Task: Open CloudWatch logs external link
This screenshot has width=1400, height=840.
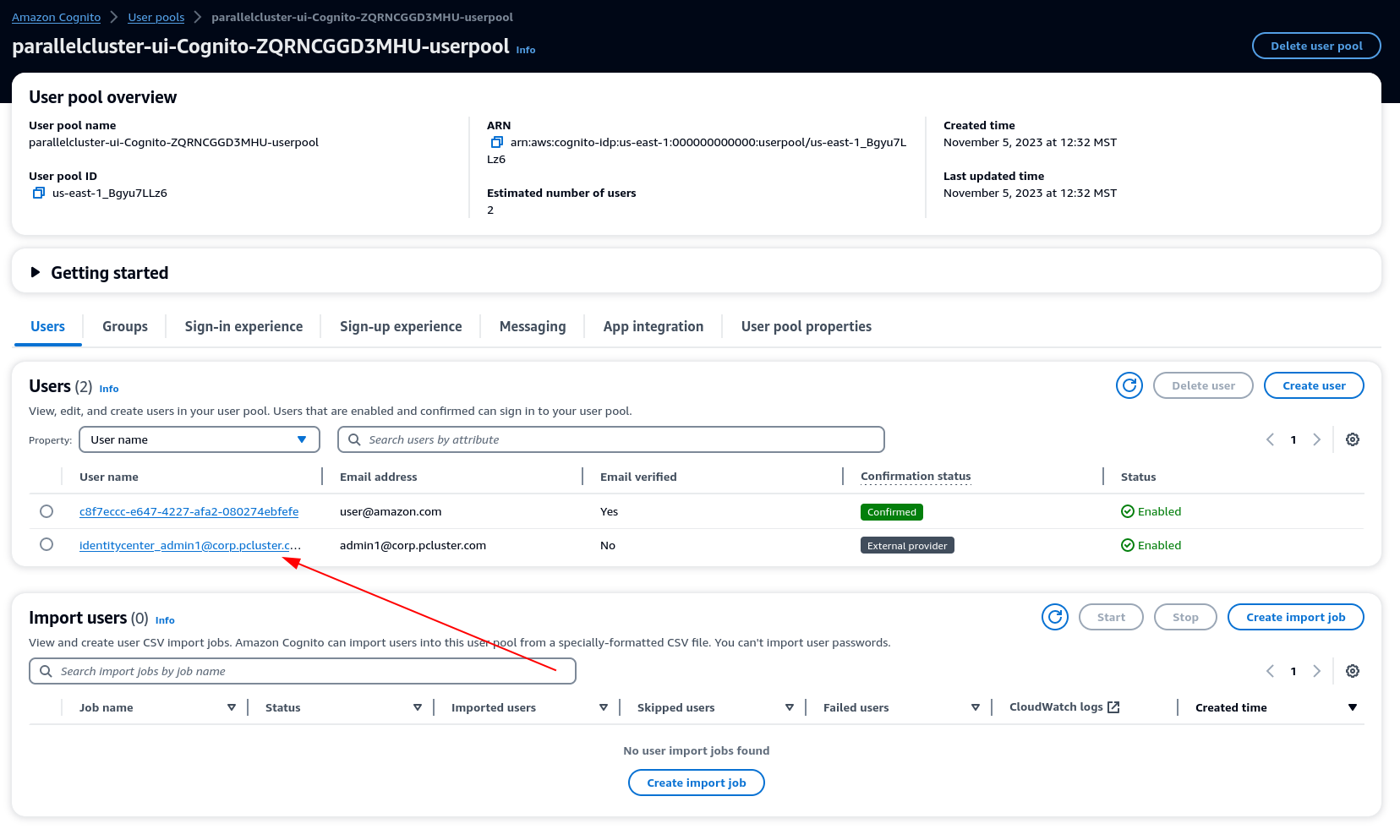Action: (1114, 706)
